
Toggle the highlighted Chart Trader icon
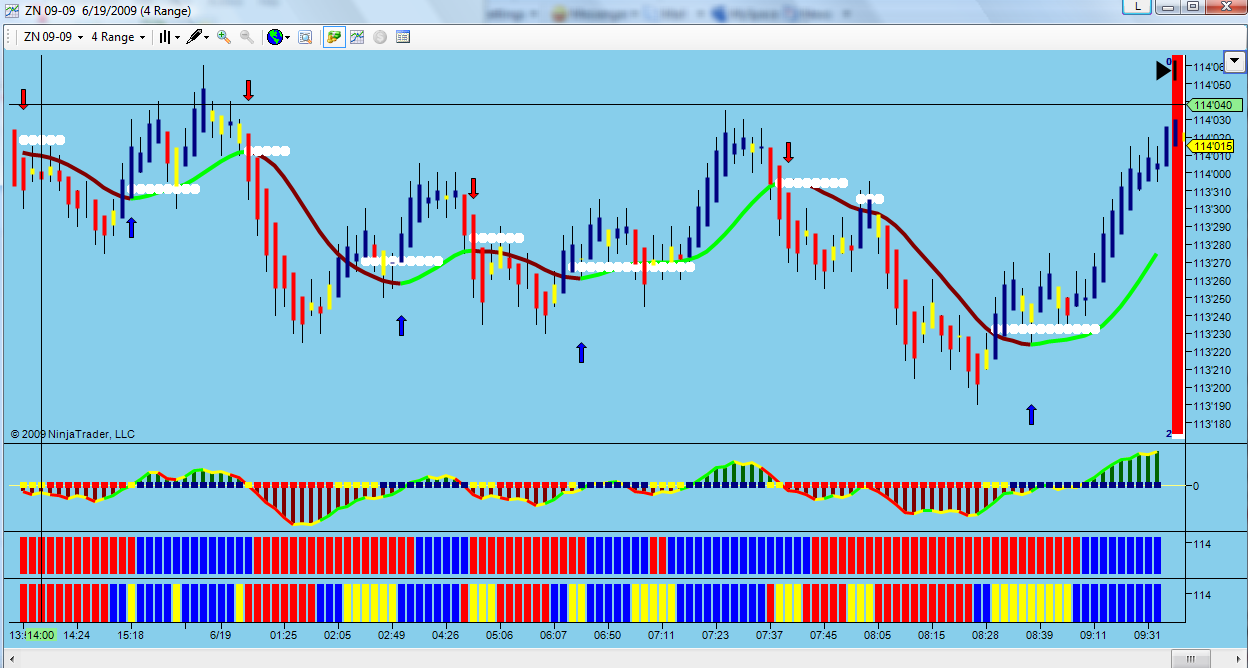pyautogui.click(x=334, y=37)
